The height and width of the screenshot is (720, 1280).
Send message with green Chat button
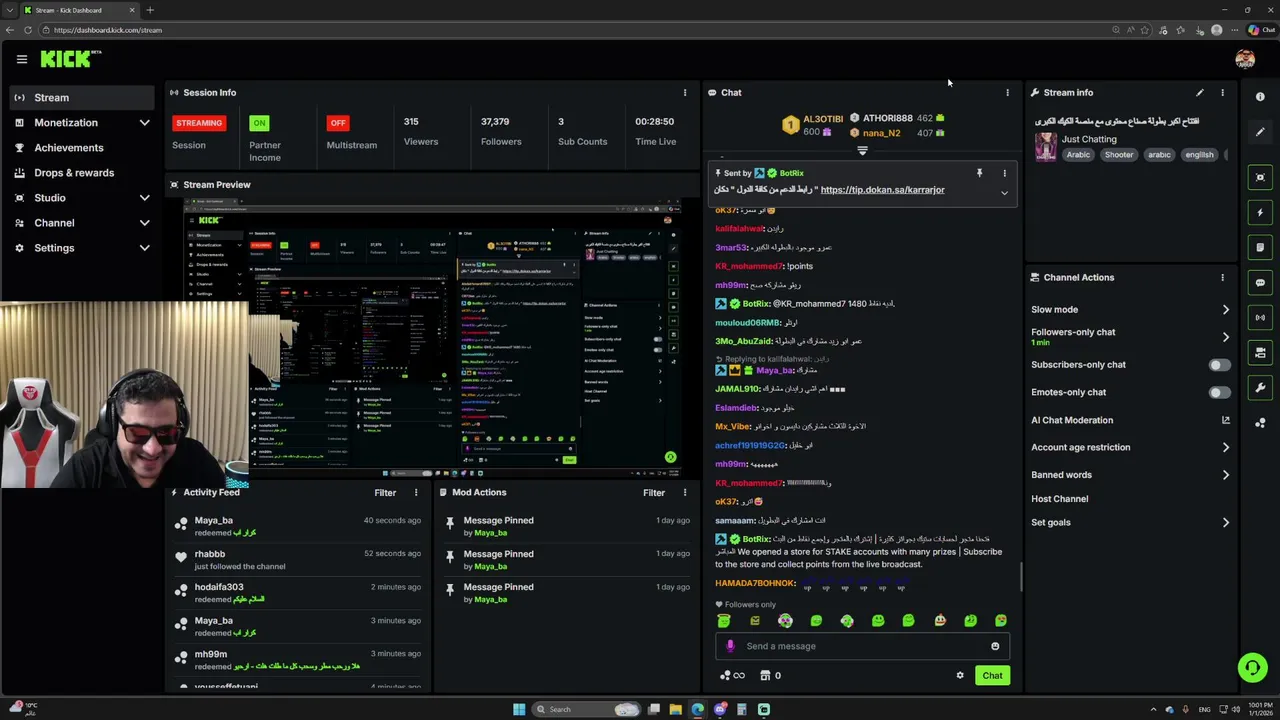coord(992,676)
